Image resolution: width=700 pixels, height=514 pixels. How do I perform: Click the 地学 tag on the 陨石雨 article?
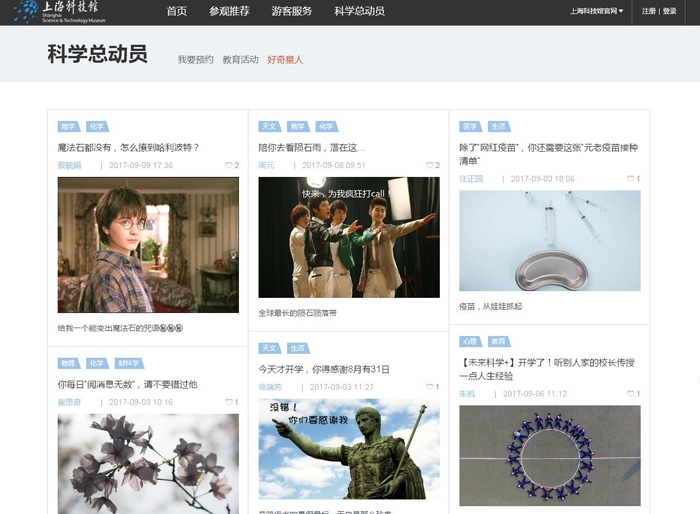pyautogui.click(x=298, y=126)
